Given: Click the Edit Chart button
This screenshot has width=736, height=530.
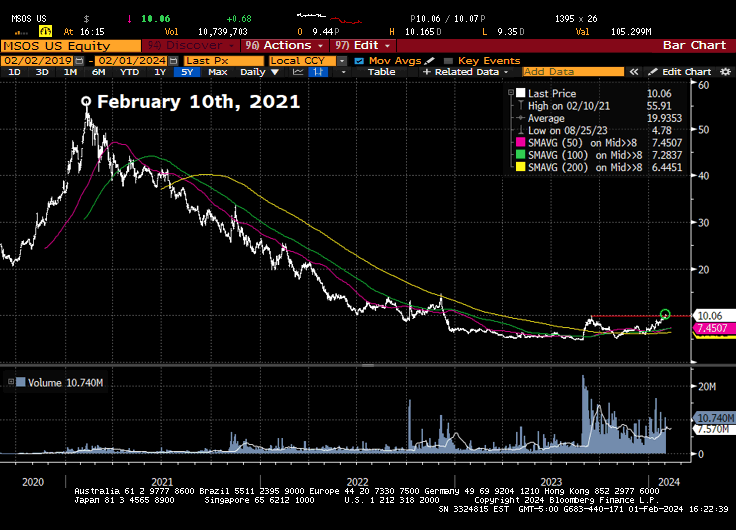Looking at the screenshot, I should pos(680,72).
